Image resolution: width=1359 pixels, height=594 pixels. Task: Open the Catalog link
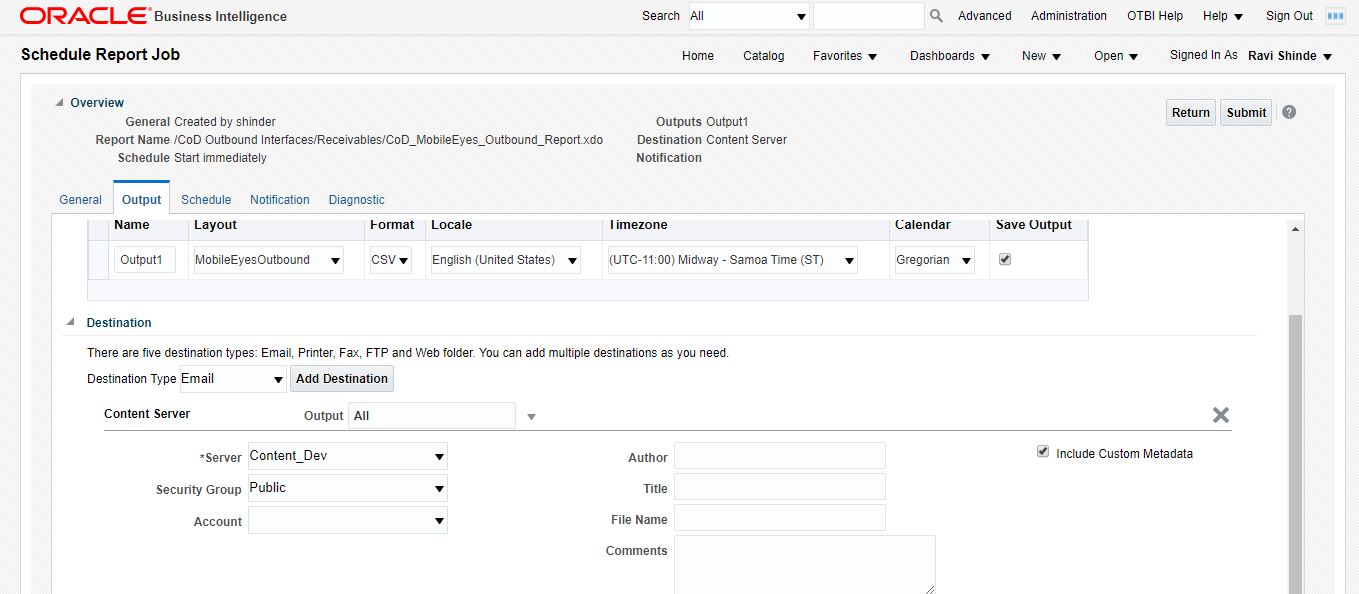pyautogui.click(x=764, y=56)
